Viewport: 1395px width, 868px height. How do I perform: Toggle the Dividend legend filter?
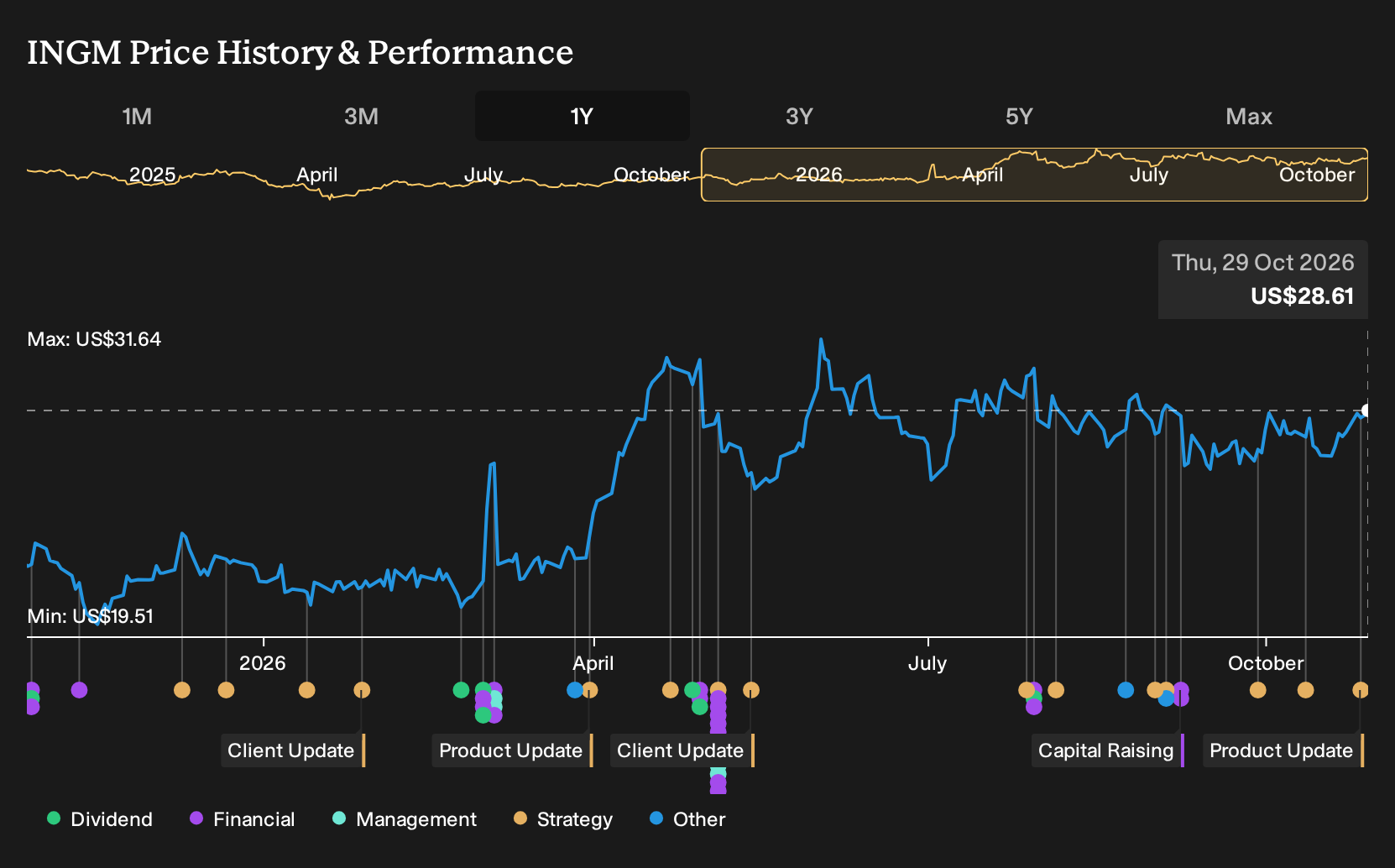[100, 819]
